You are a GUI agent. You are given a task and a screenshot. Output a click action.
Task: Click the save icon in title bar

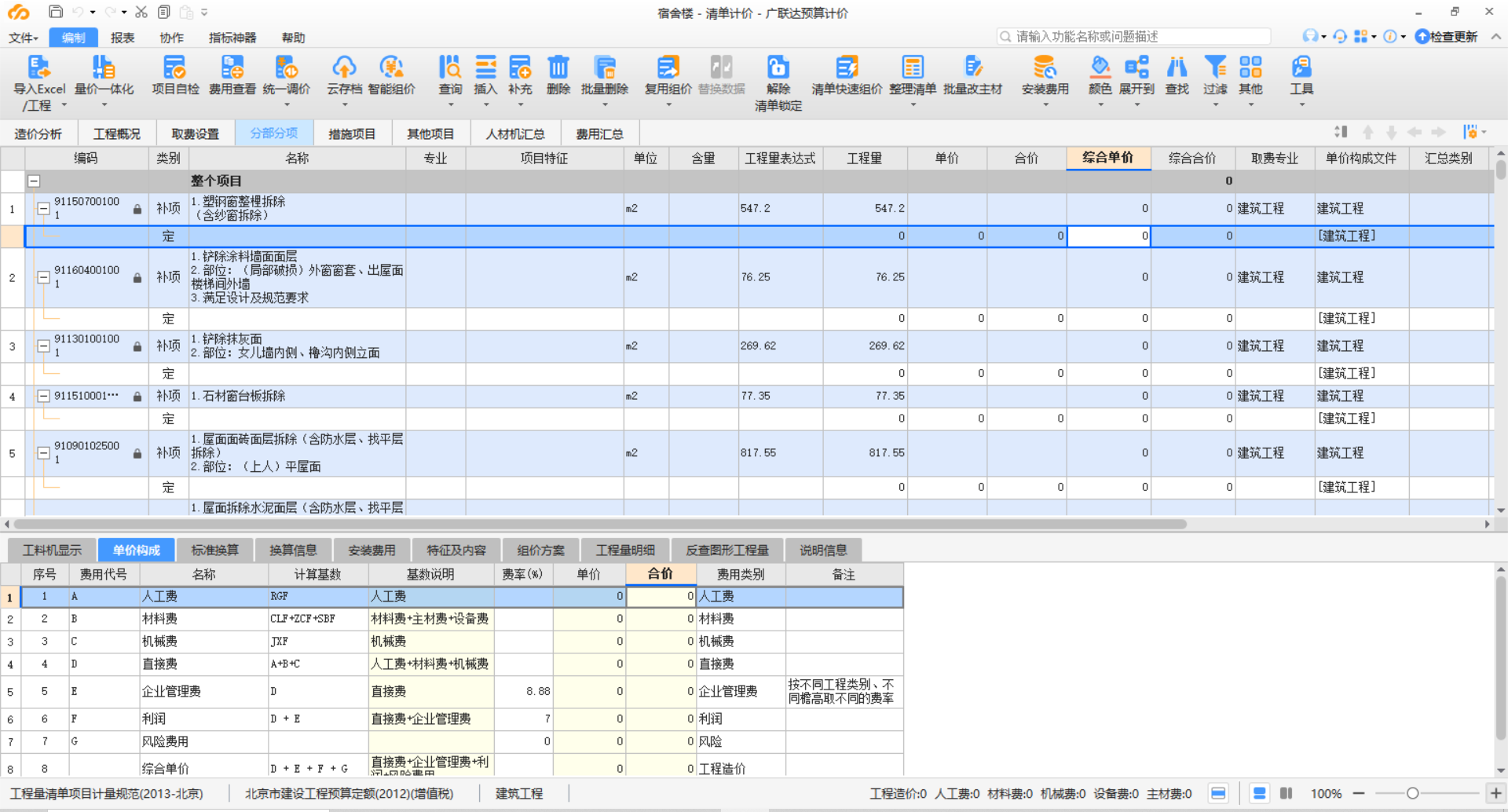coord(55,12)
